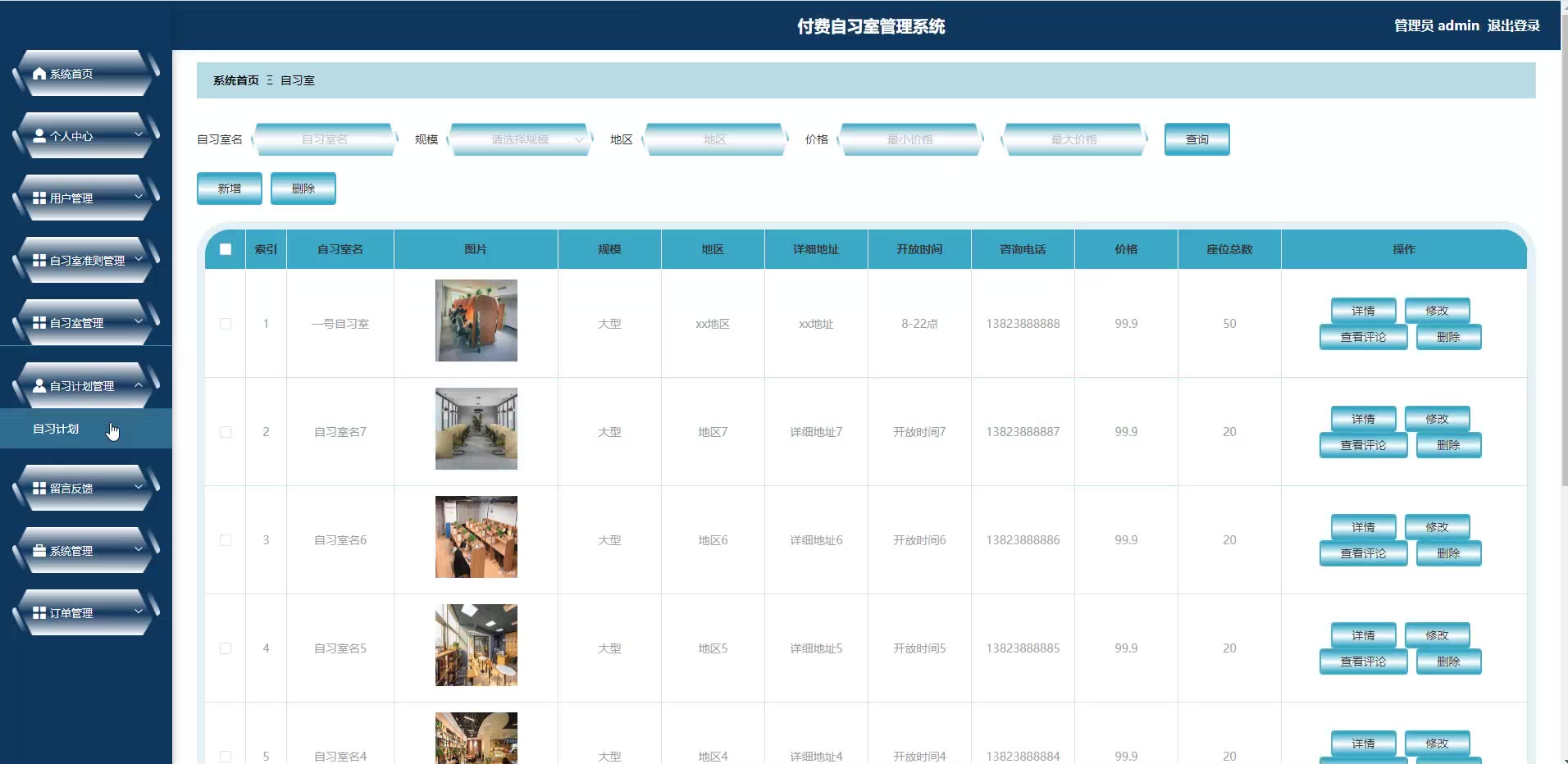Image resolution: width=1568 pixels, height=764 pixels.
Task: Check the checkbox for row 一号自习室
Action: [x=226, y=324]
